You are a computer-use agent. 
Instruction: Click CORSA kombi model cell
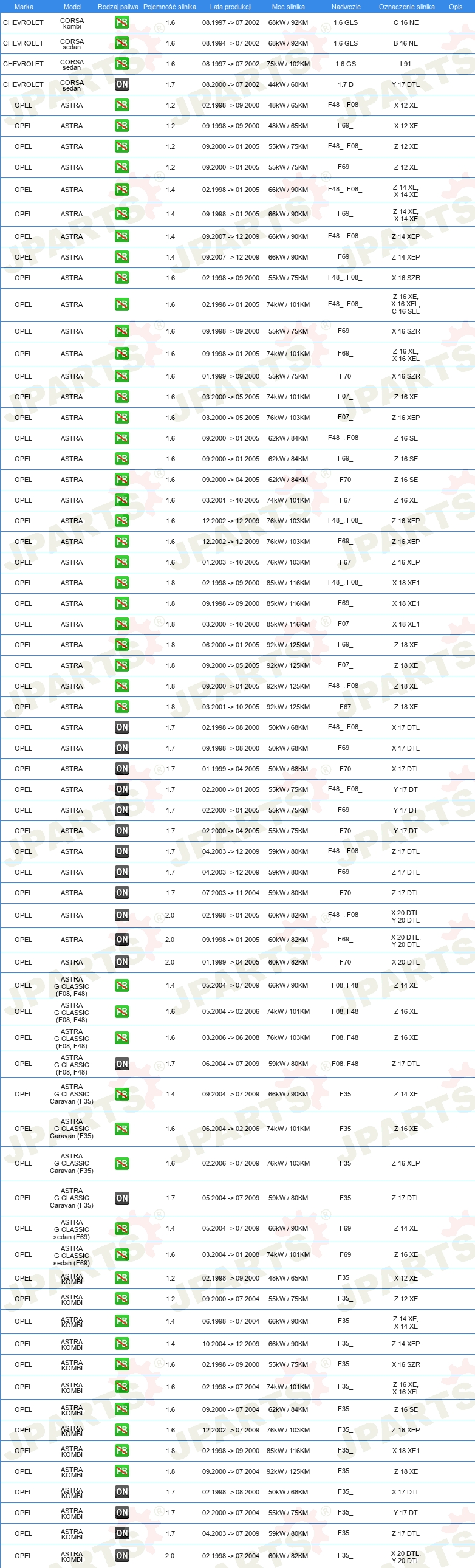pos(72,23)
